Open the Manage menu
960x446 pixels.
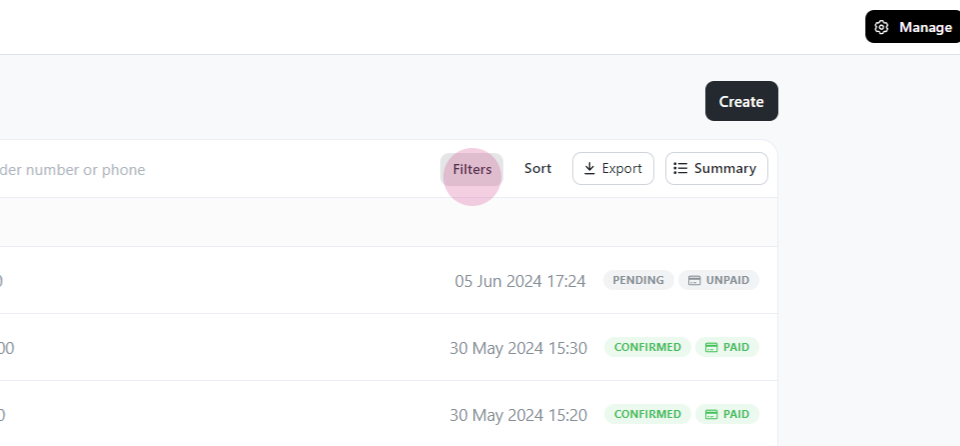click(x=913, y=27)
